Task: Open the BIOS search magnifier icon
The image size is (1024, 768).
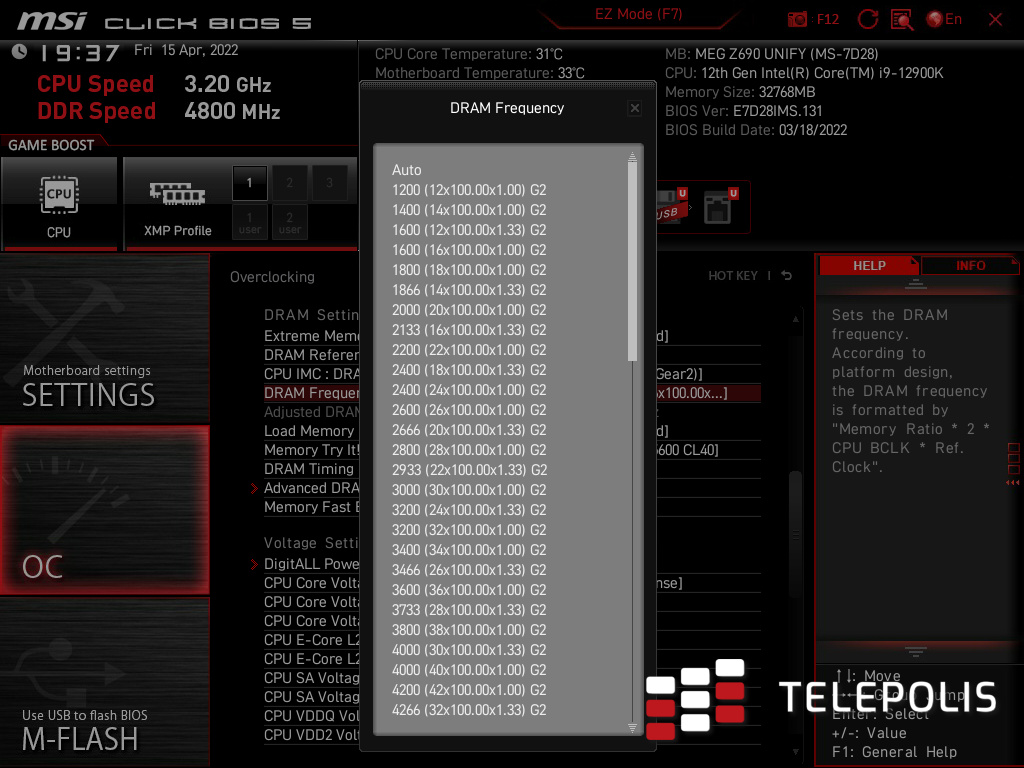Action: coord(902,19)
